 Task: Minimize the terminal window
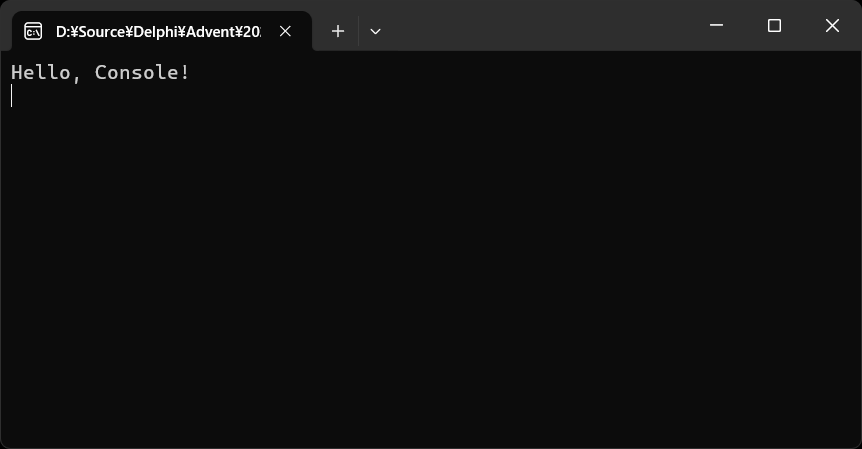pos(716,25)
